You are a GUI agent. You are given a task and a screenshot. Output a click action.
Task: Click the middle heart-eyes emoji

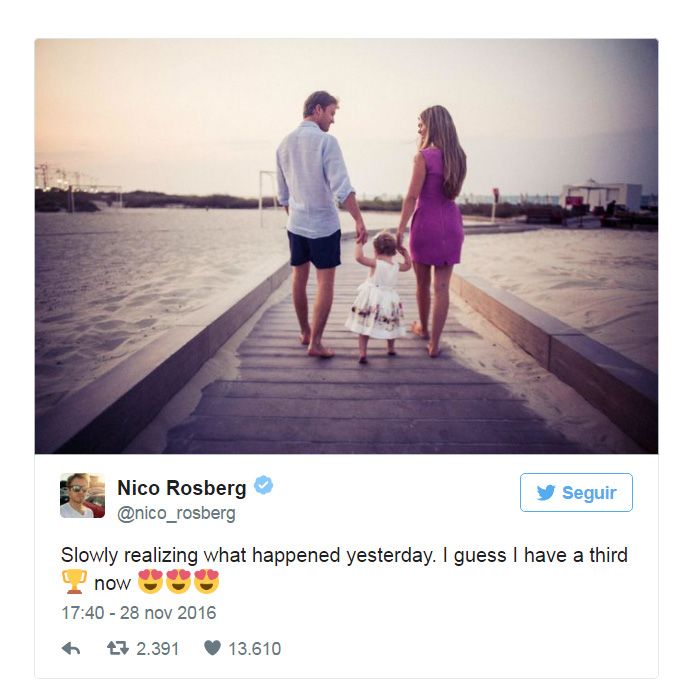[x=178, y=581]
